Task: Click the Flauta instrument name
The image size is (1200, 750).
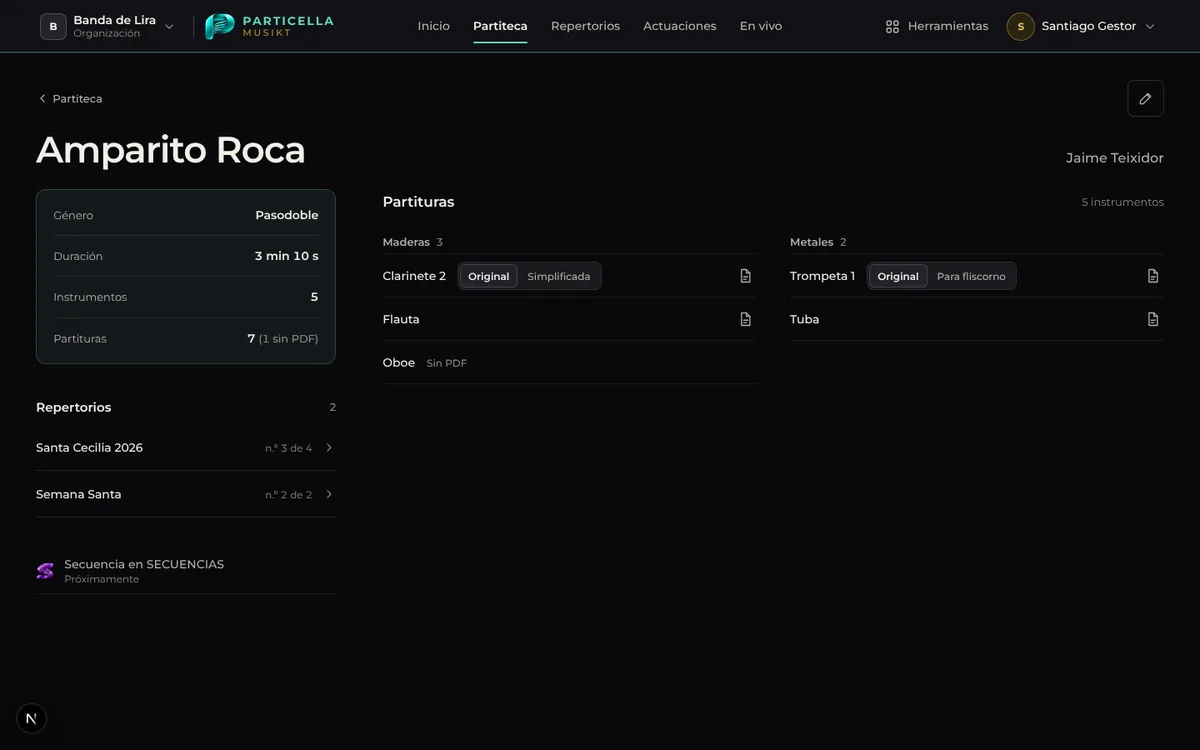Action: point(401,319)
